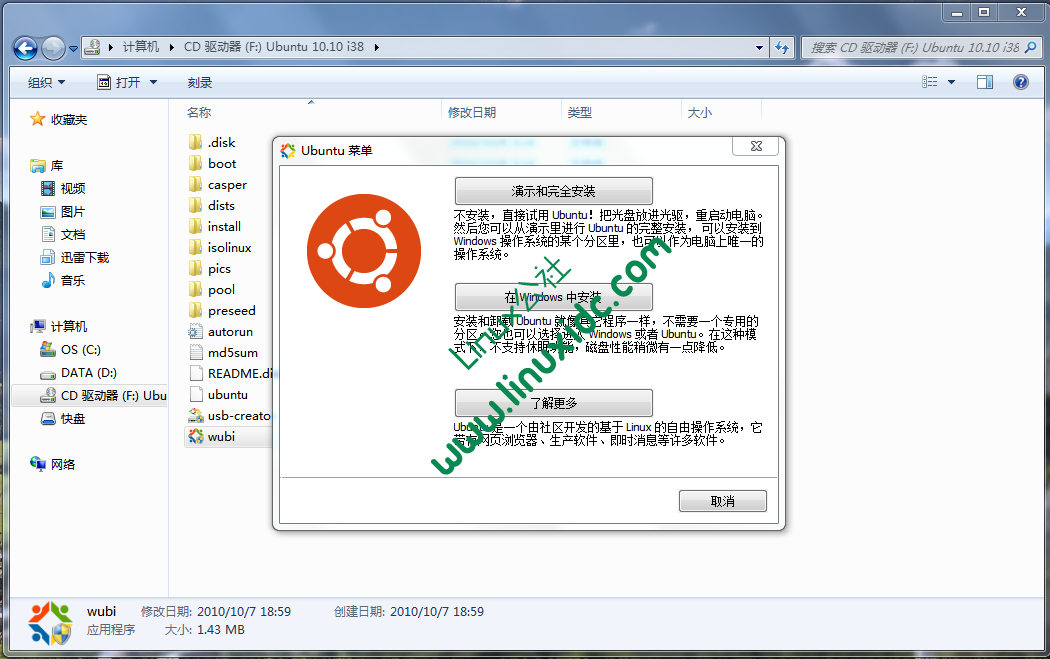The image size is (1050, 659).
Task: Click the refresh address bar icon
Action: pyautogui.click(x=783, y=47)
